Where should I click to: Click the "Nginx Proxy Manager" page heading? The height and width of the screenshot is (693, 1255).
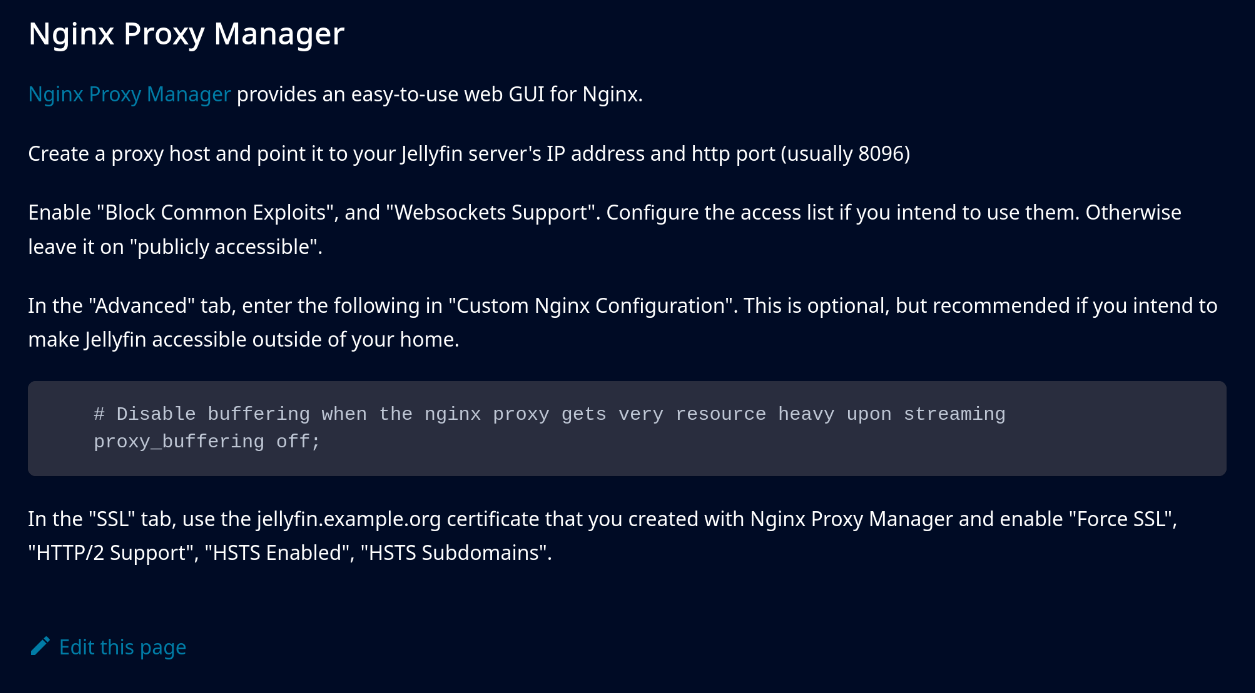[x=186, y=34]
